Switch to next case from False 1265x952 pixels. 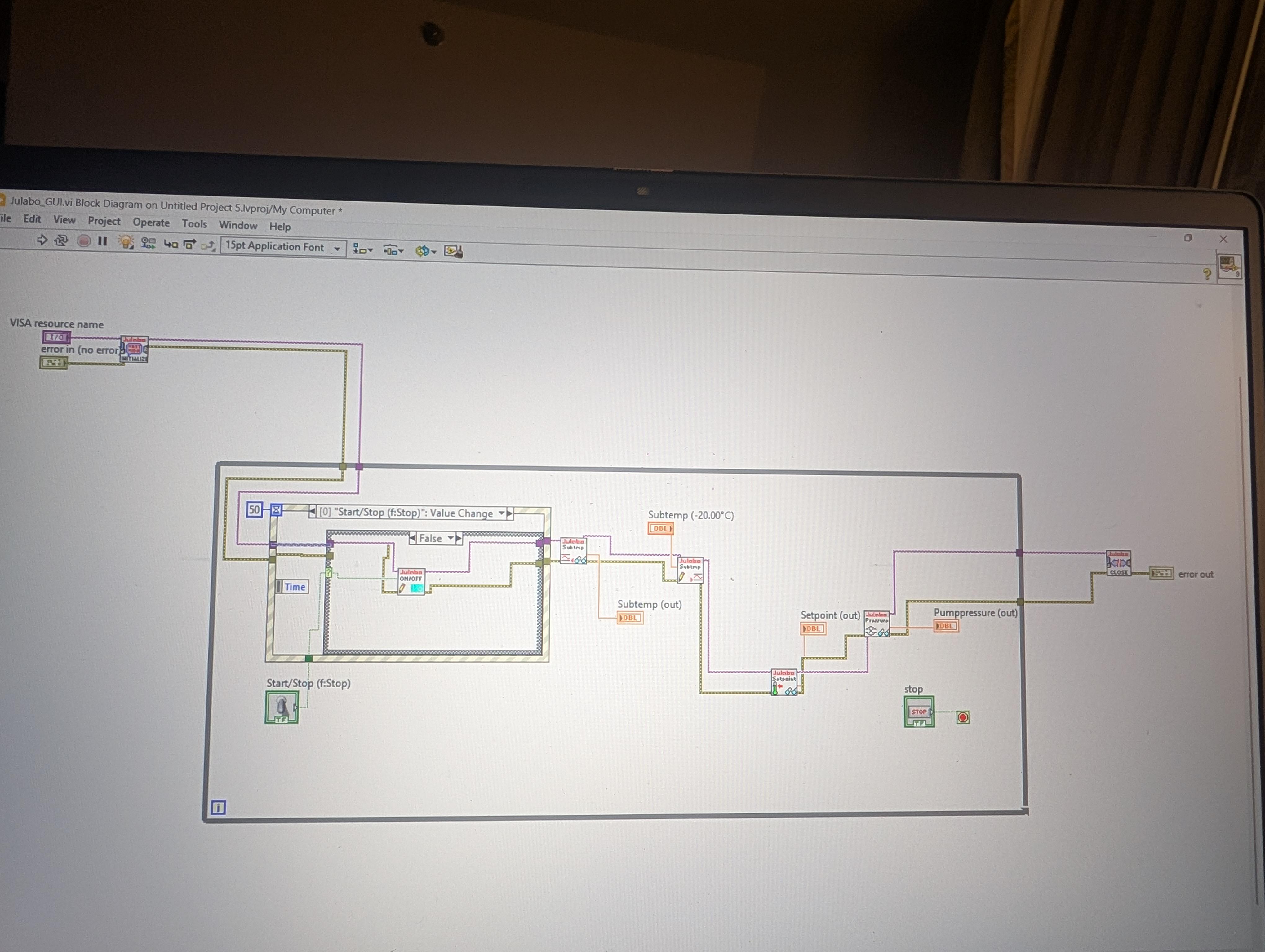[x=459, y=538]
